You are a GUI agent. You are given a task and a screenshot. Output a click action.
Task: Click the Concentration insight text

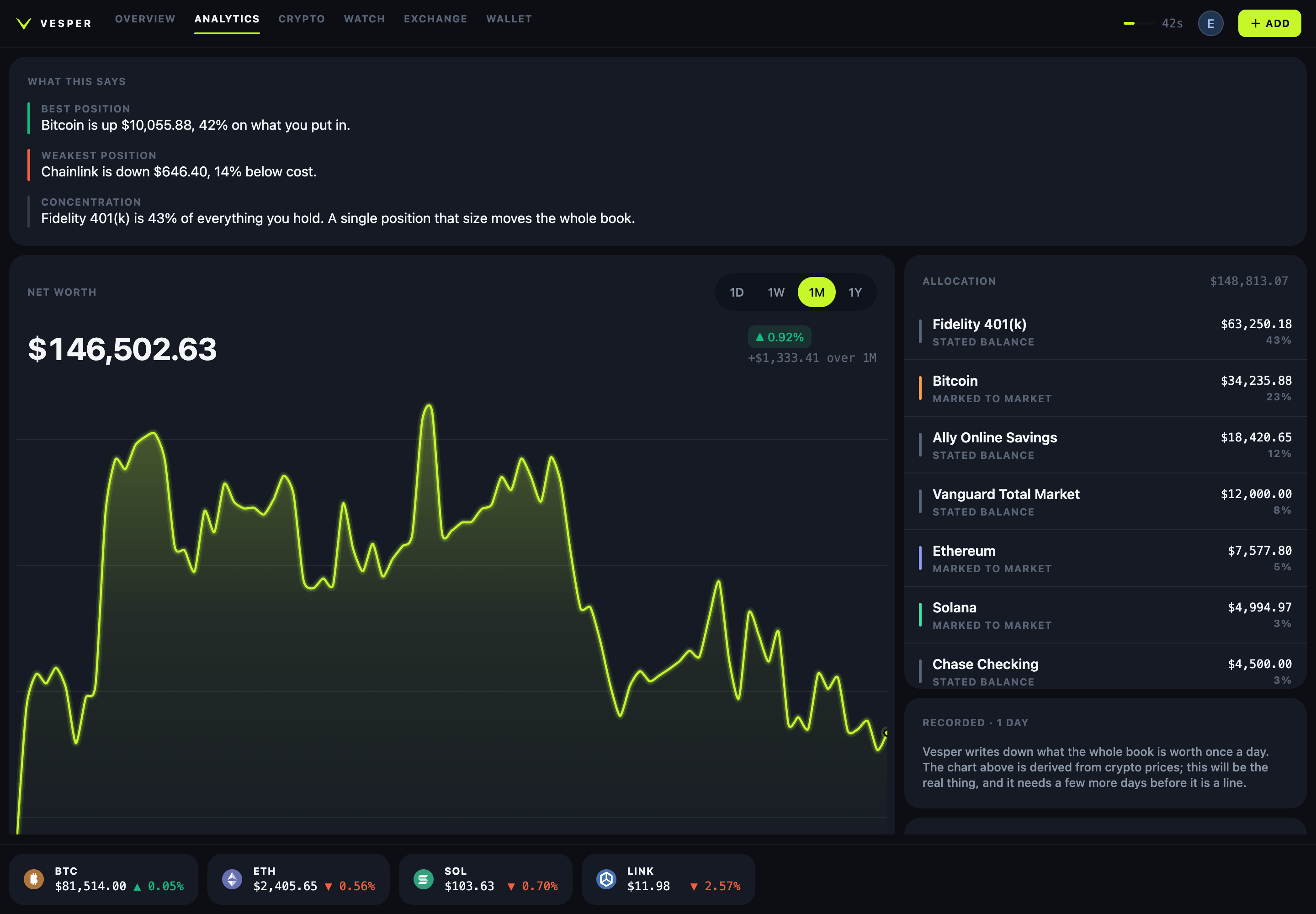coord(338,218)
